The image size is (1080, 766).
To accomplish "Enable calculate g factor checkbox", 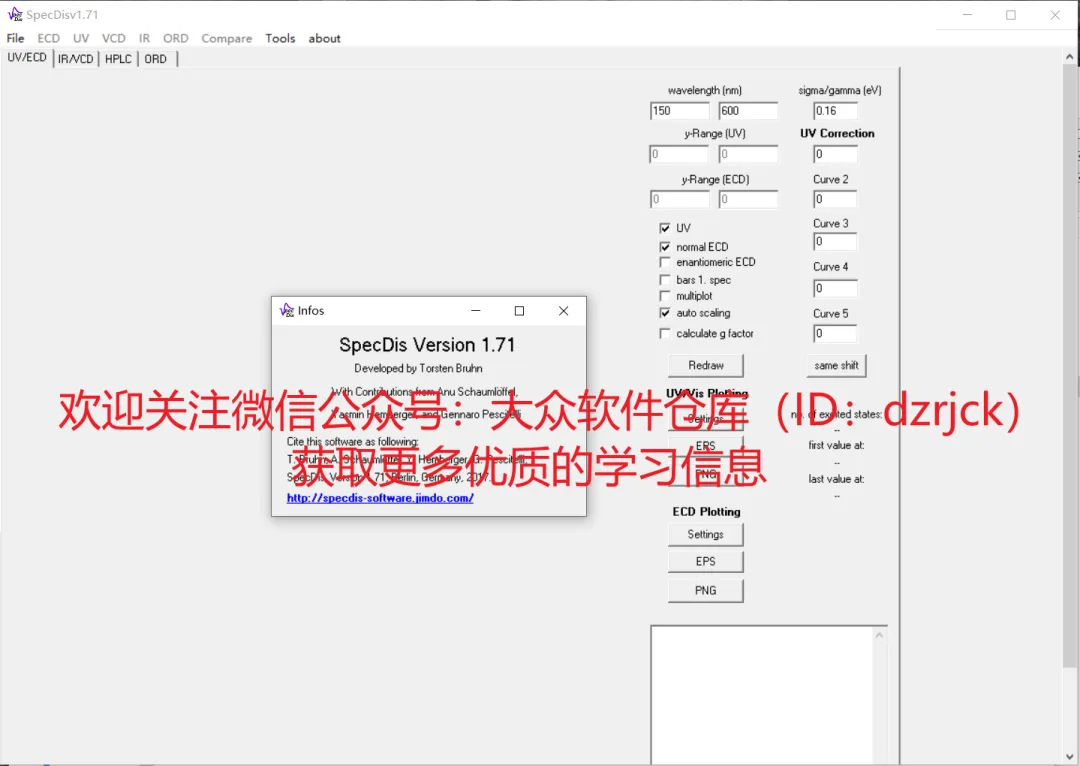I will point(665,333).
